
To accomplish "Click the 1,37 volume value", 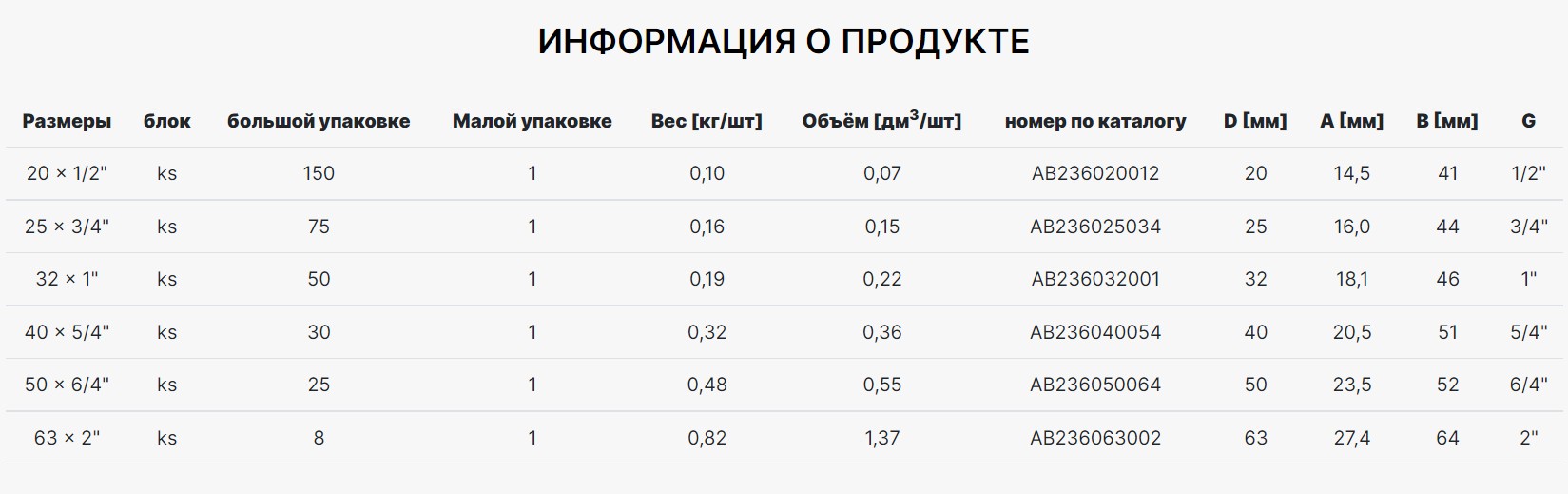I will [x=881, y=438].
